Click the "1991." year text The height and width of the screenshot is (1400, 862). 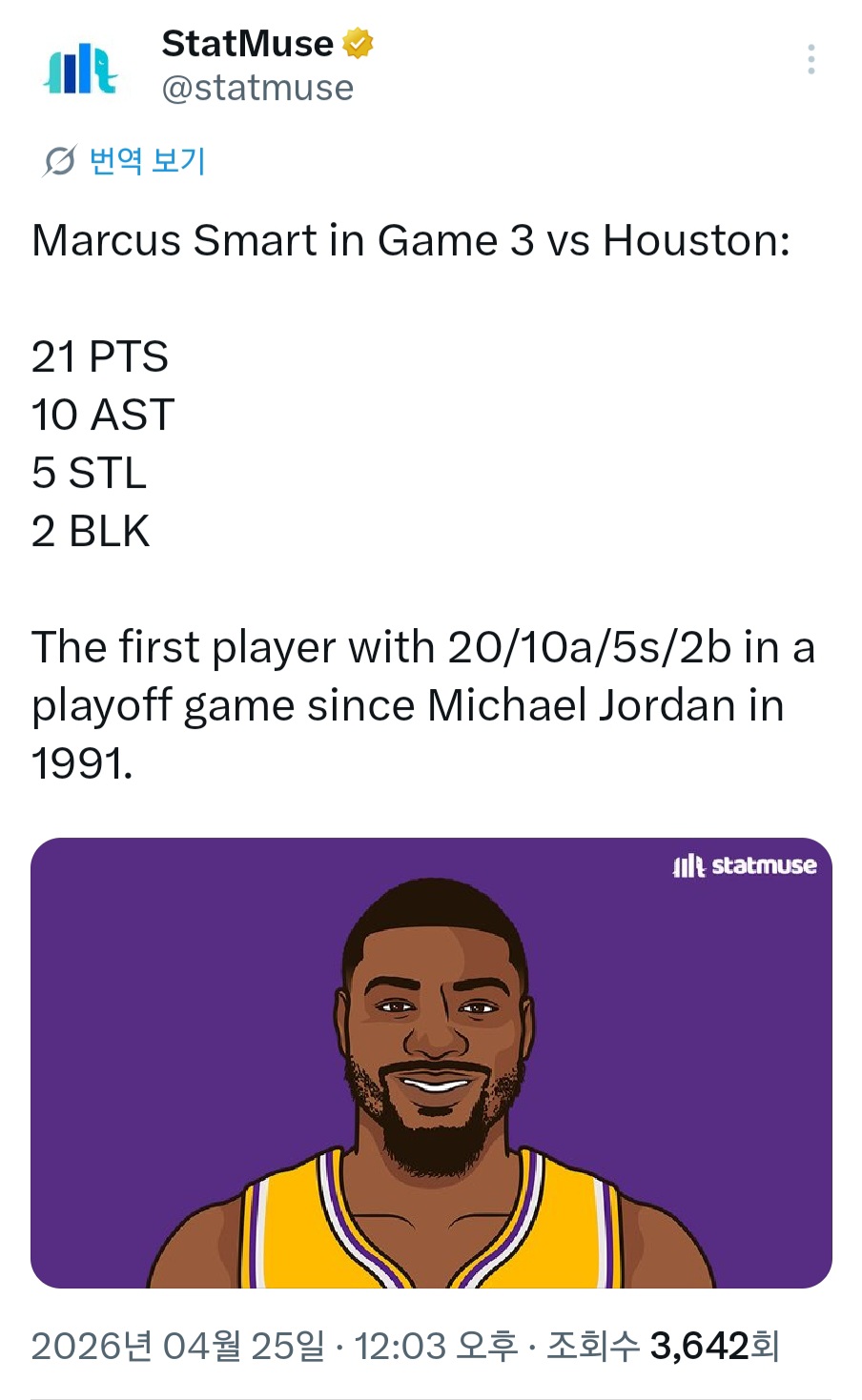pyautogui.click(x=82, y=764)
